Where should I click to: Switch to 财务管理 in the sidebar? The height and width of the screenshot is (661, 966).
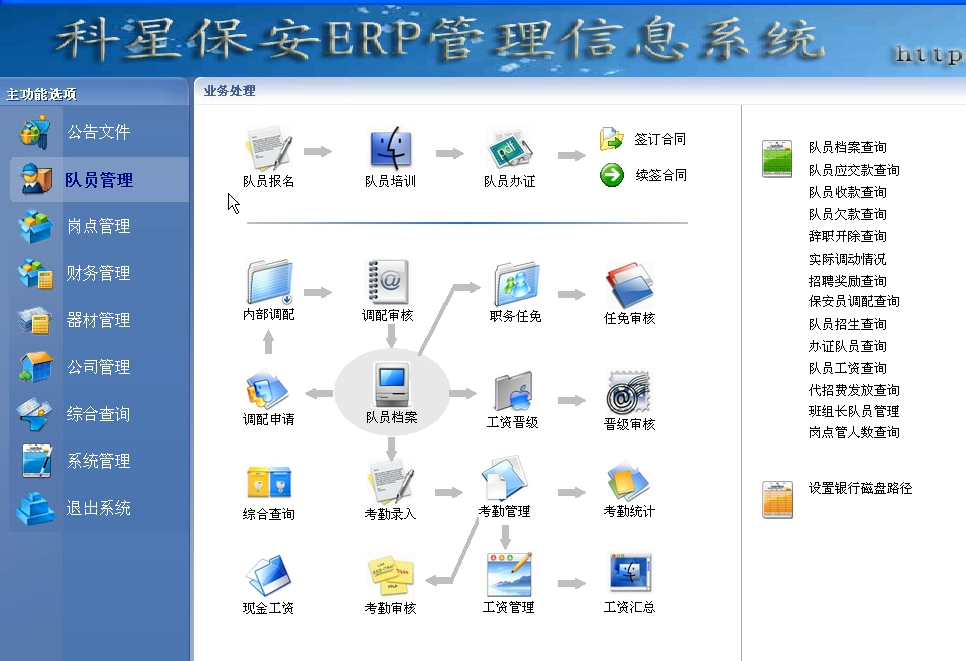[x=98, y=273]
